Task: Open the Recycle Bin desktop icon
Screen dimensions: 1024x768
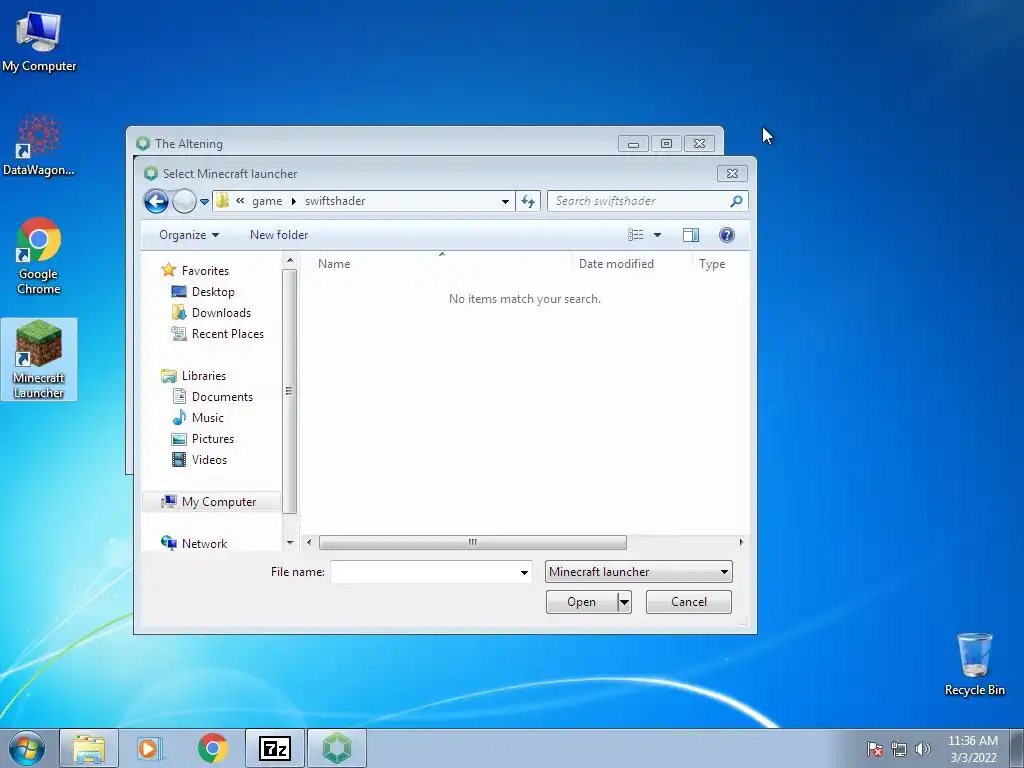Action: (974, 664)
